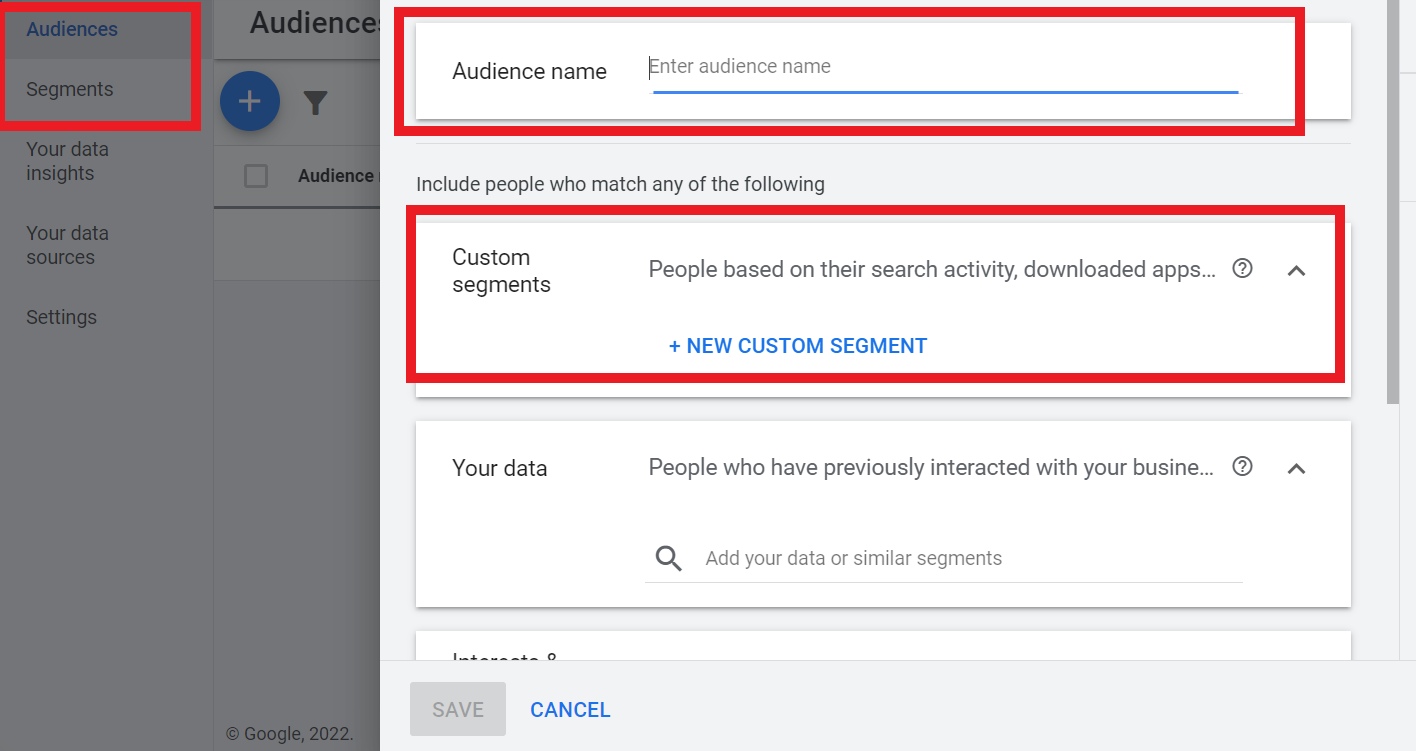Click CANCEL to discard the audience
The width and height of the screenshot is (1416, 751).
point(570,709)
